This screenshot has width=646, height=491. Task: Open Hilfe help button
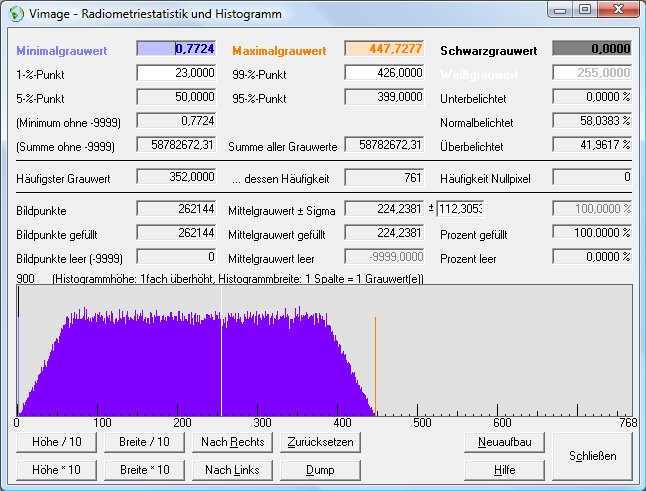(504, 469)
